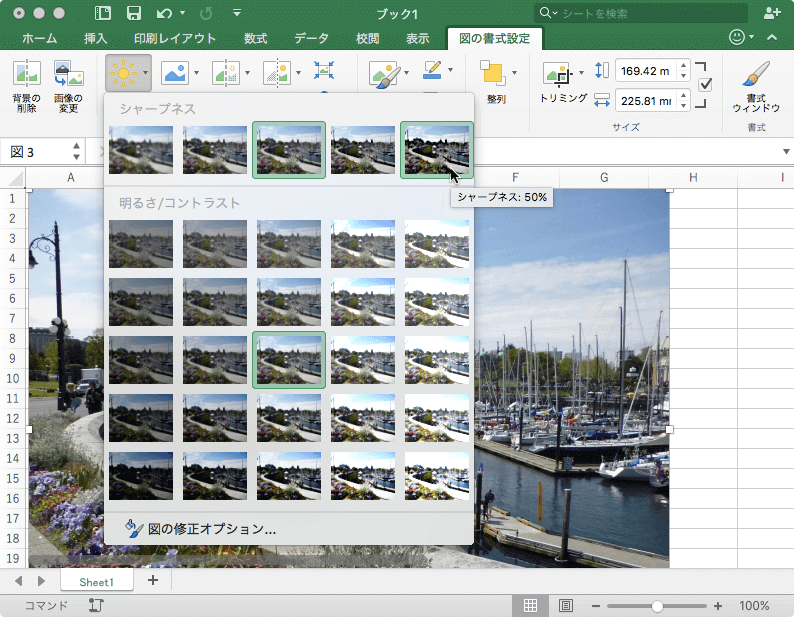Open the 挿入 (Insert) ribbon tab
794x617 pixels.
pos(95,39)
